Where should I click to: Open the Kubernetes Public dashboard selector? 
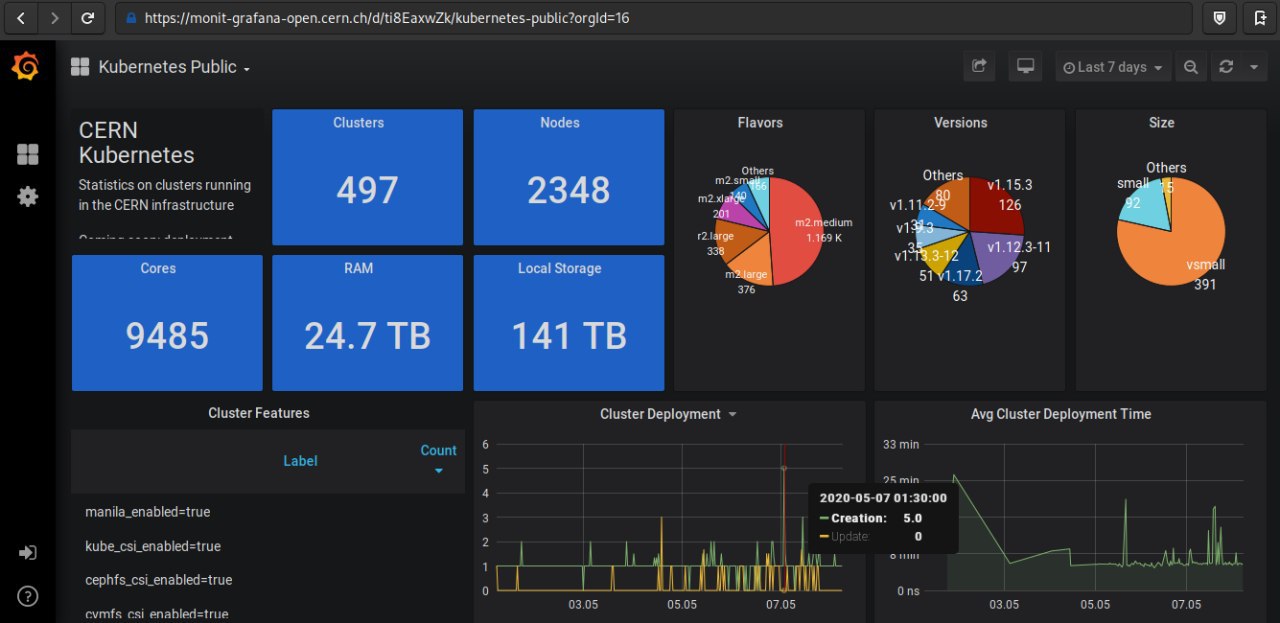click(x=174, y=67)
